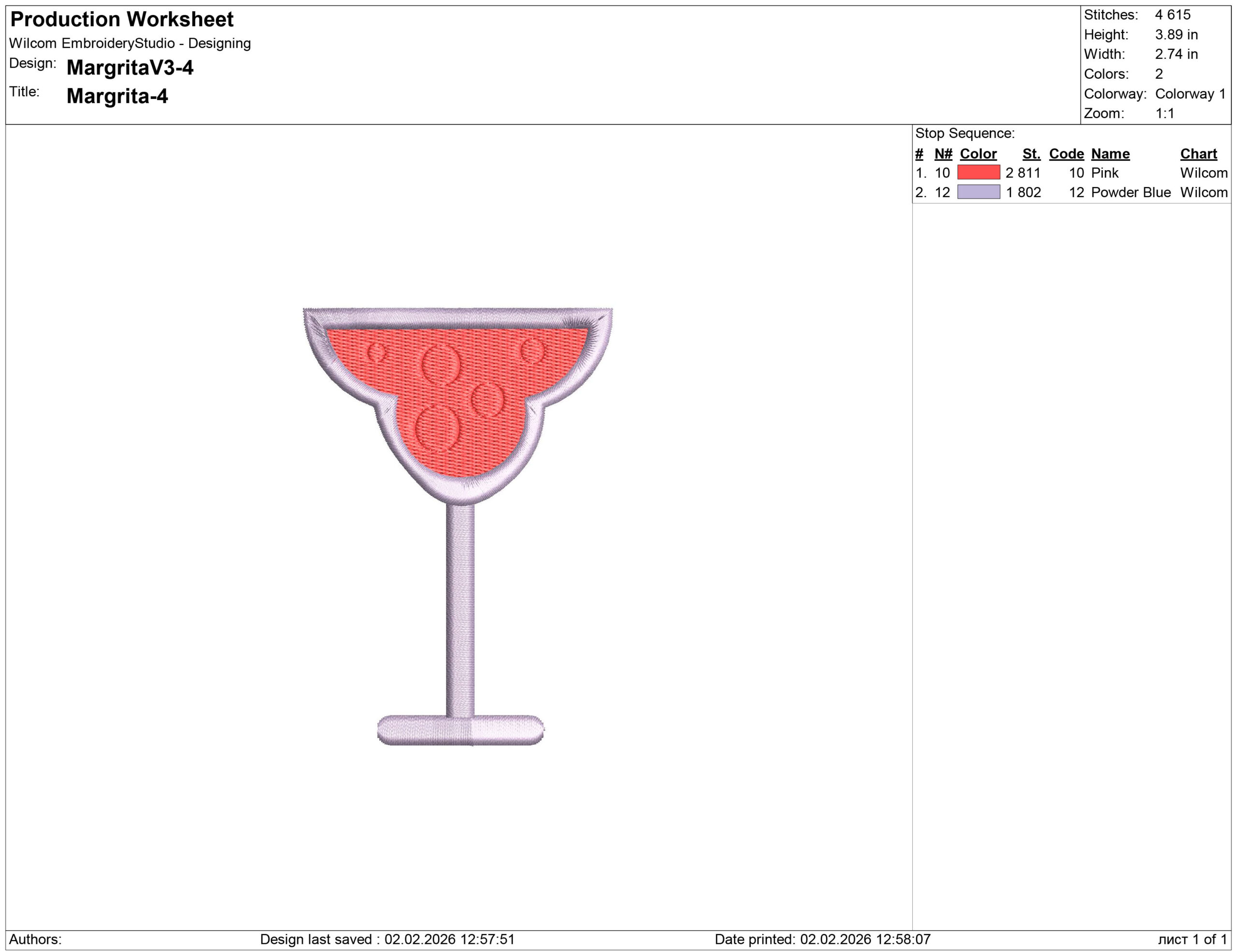This screenshot has height=952, width=1237.
Task: Click the Chart column header
Action: [x=1198, y=154]
